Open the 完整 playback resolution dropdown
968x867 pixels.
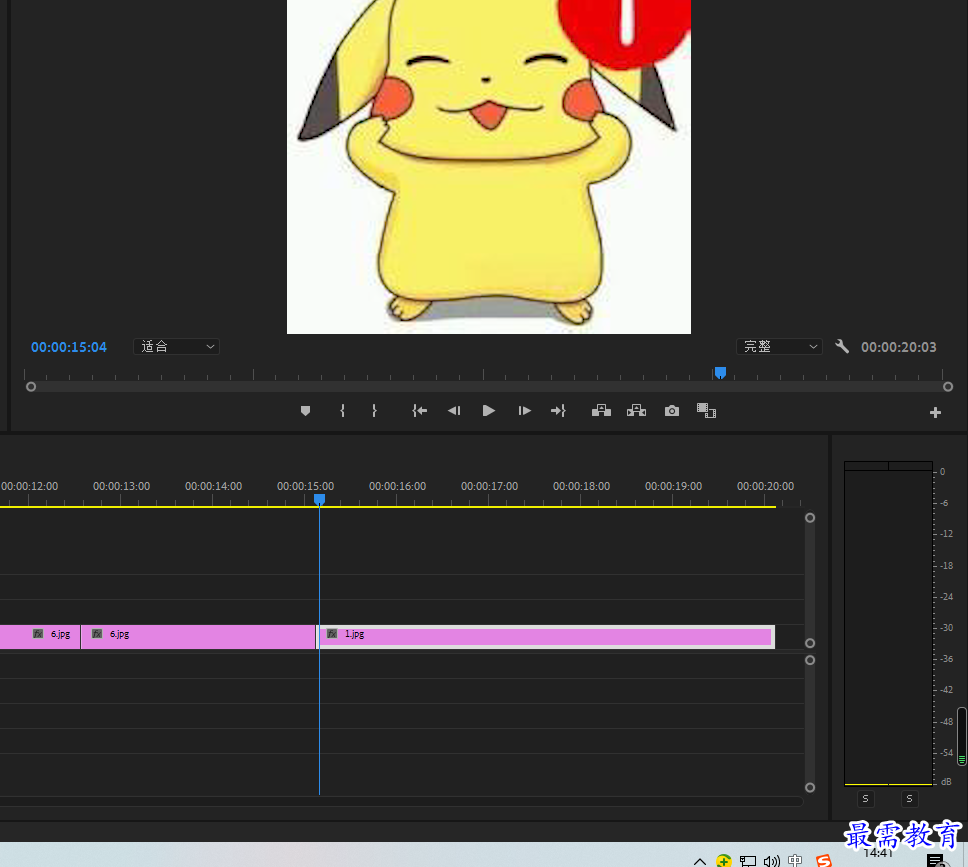coord(779,346)
